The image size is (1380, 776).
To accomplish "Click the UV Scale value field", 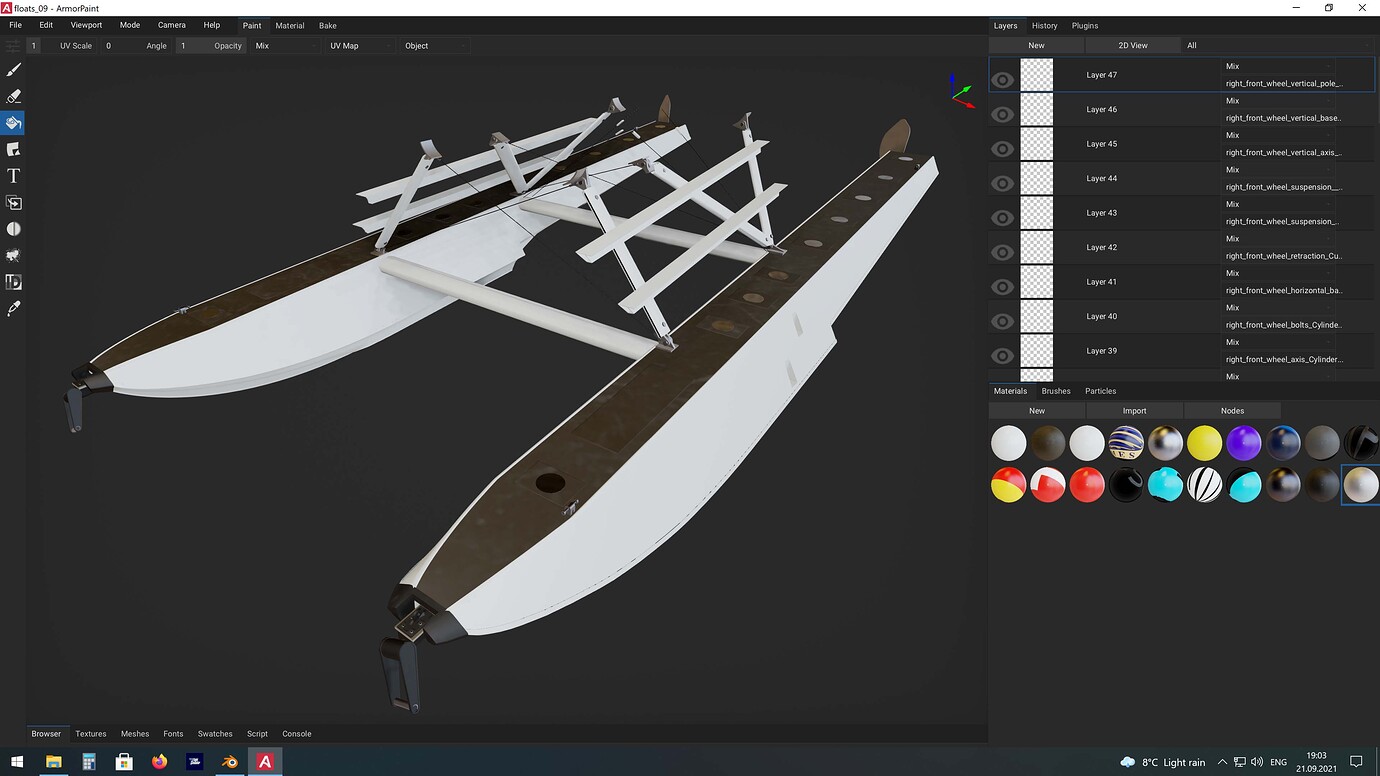I will [62, 46].
